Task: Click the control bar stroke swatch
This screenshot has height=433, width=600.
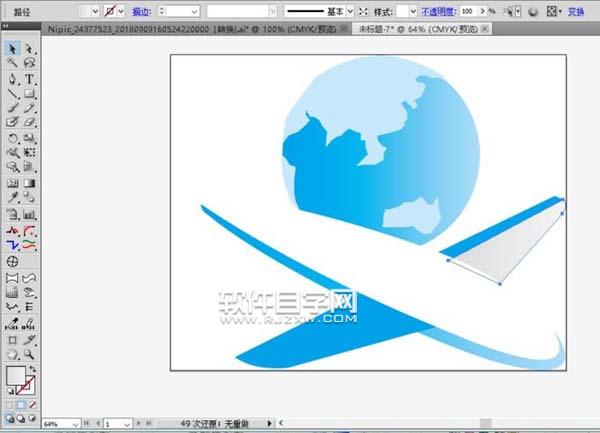Action: (110, 11)
